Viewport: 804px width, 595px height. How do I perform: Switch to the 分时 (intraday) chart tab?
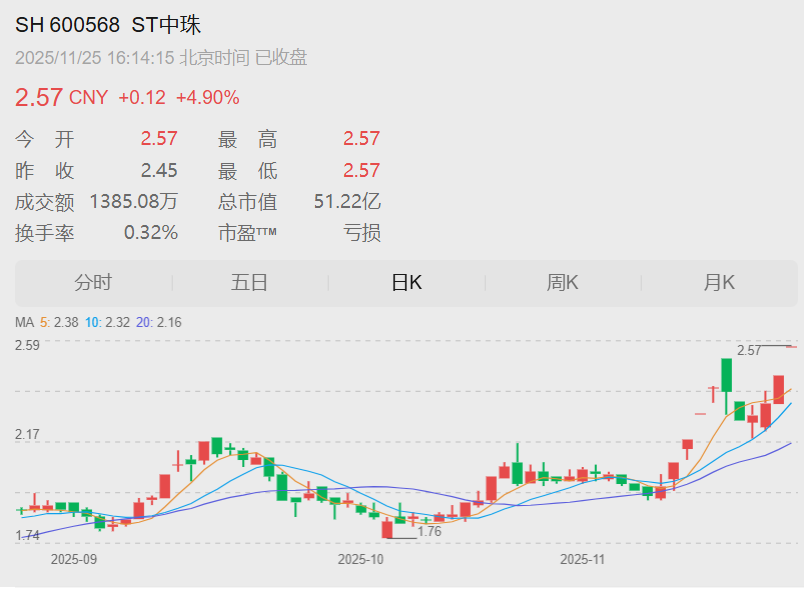(95, 283)
